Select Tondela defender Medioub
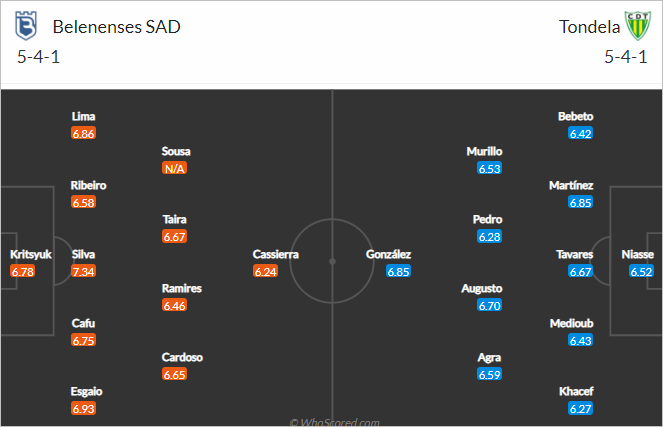This screenshot has width=663, height=427. pos(572,323)
